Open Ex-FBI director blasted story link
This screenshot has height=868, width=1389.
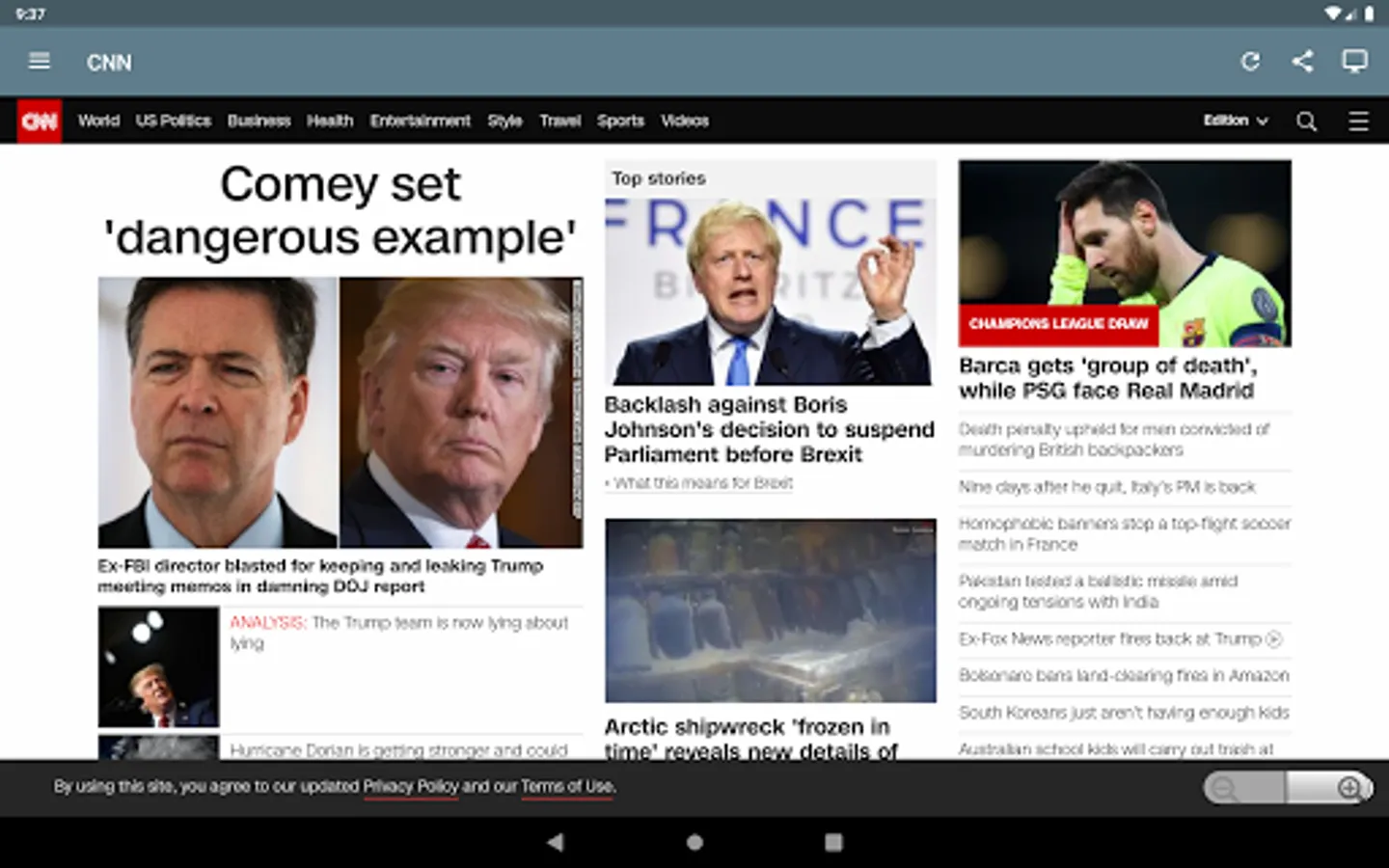320,576
